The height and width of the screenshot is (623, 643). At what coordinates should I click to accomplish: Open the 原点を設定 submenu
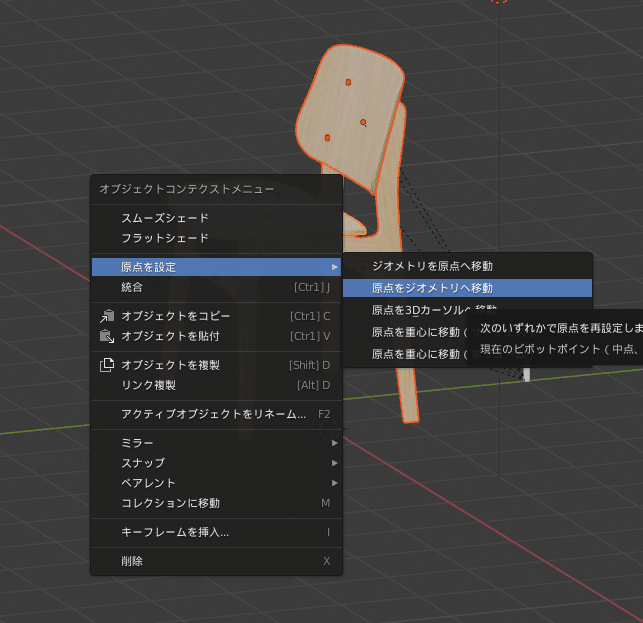[216, 267]
